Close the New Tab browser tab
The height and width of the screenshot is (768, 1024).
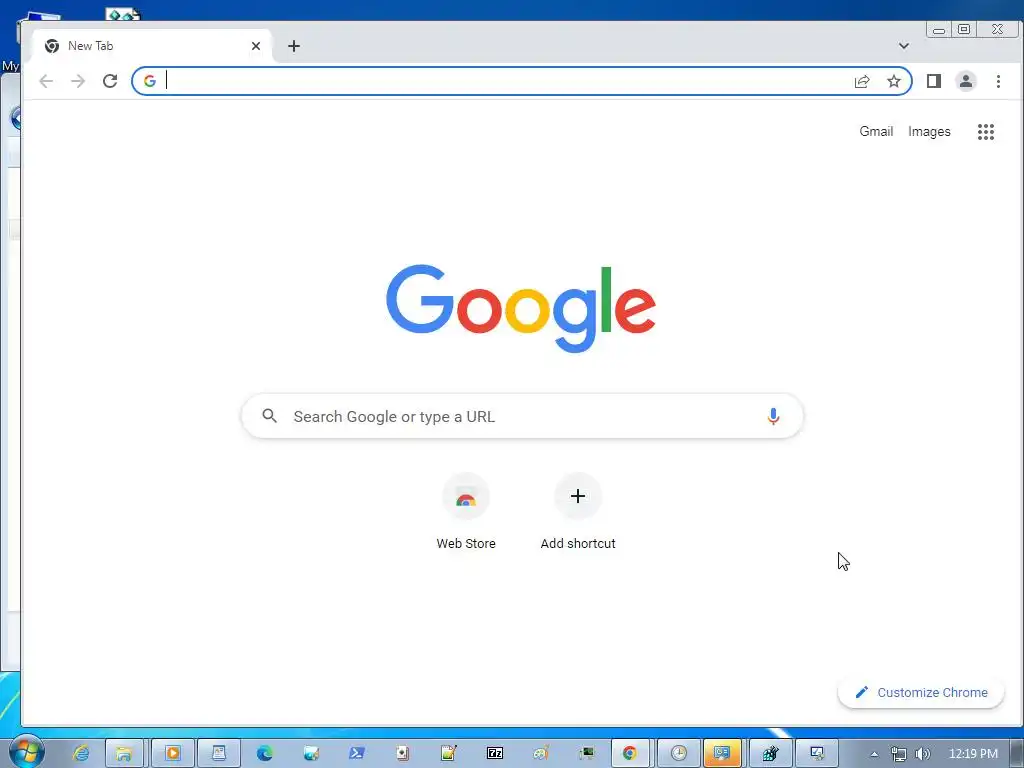click(x=256, y=46)
